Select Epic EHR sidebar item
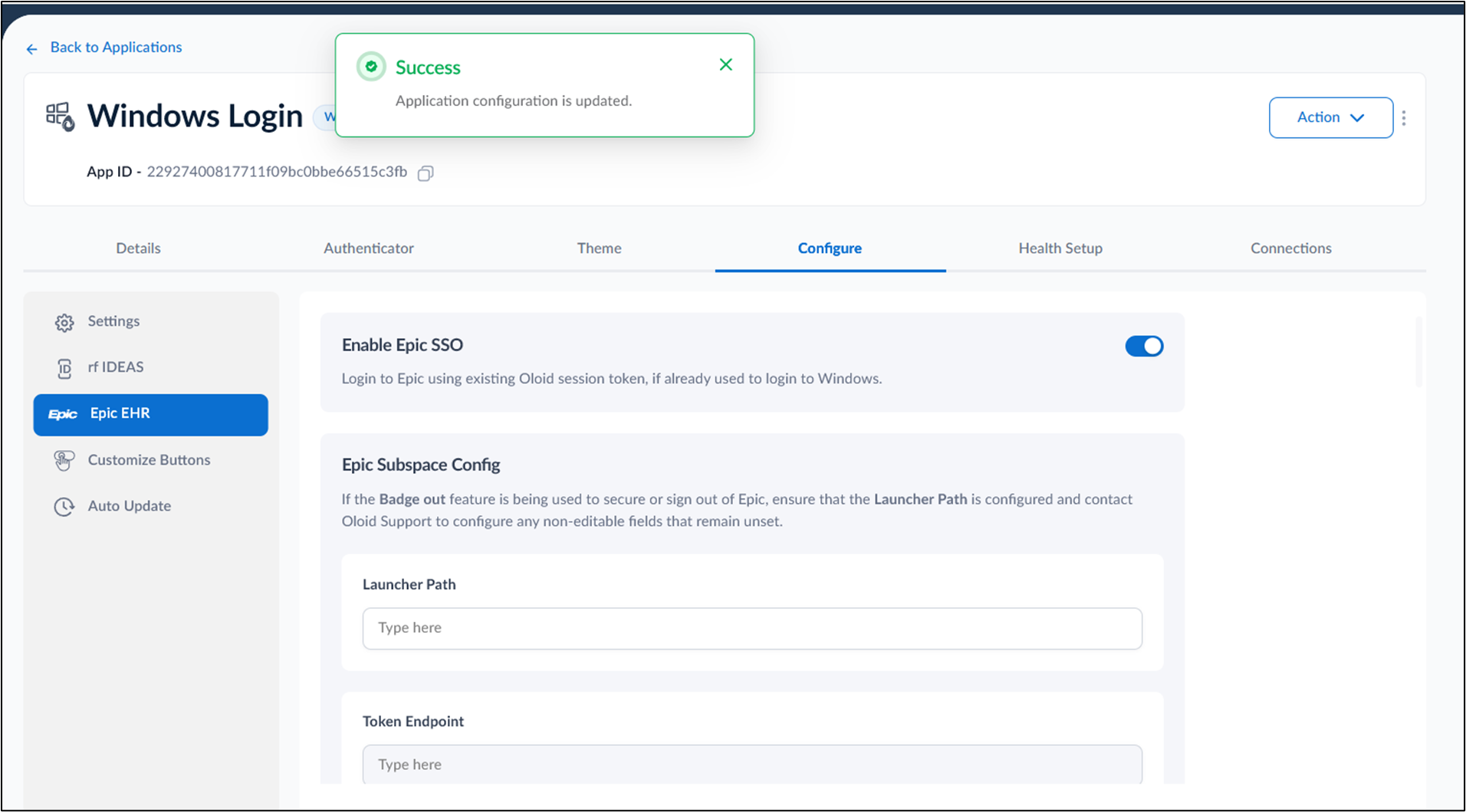The height and width of the screenshot is (812, 1466). pyautogui.click(x=150, y=415)
